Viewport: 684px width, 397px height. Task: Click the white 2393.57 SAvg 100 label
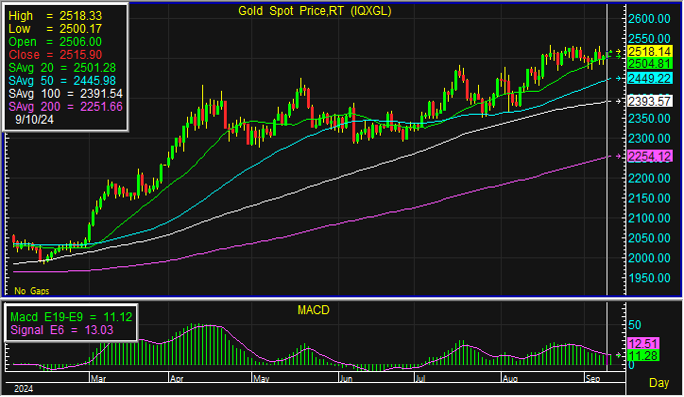point(650,101)
